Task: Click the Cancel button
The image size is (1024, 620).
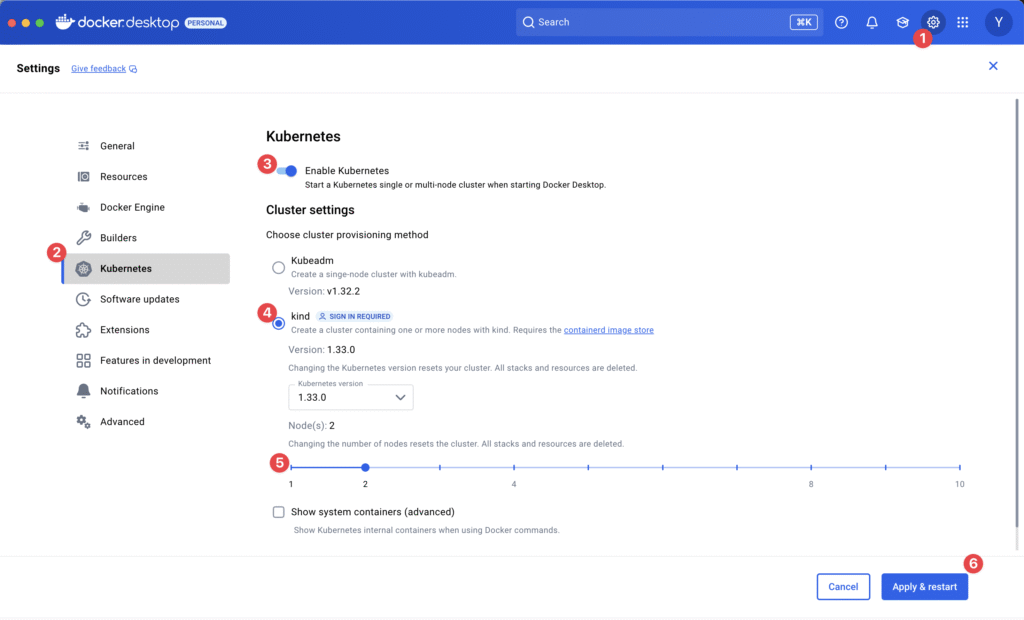Action: [x=843, y=587]
